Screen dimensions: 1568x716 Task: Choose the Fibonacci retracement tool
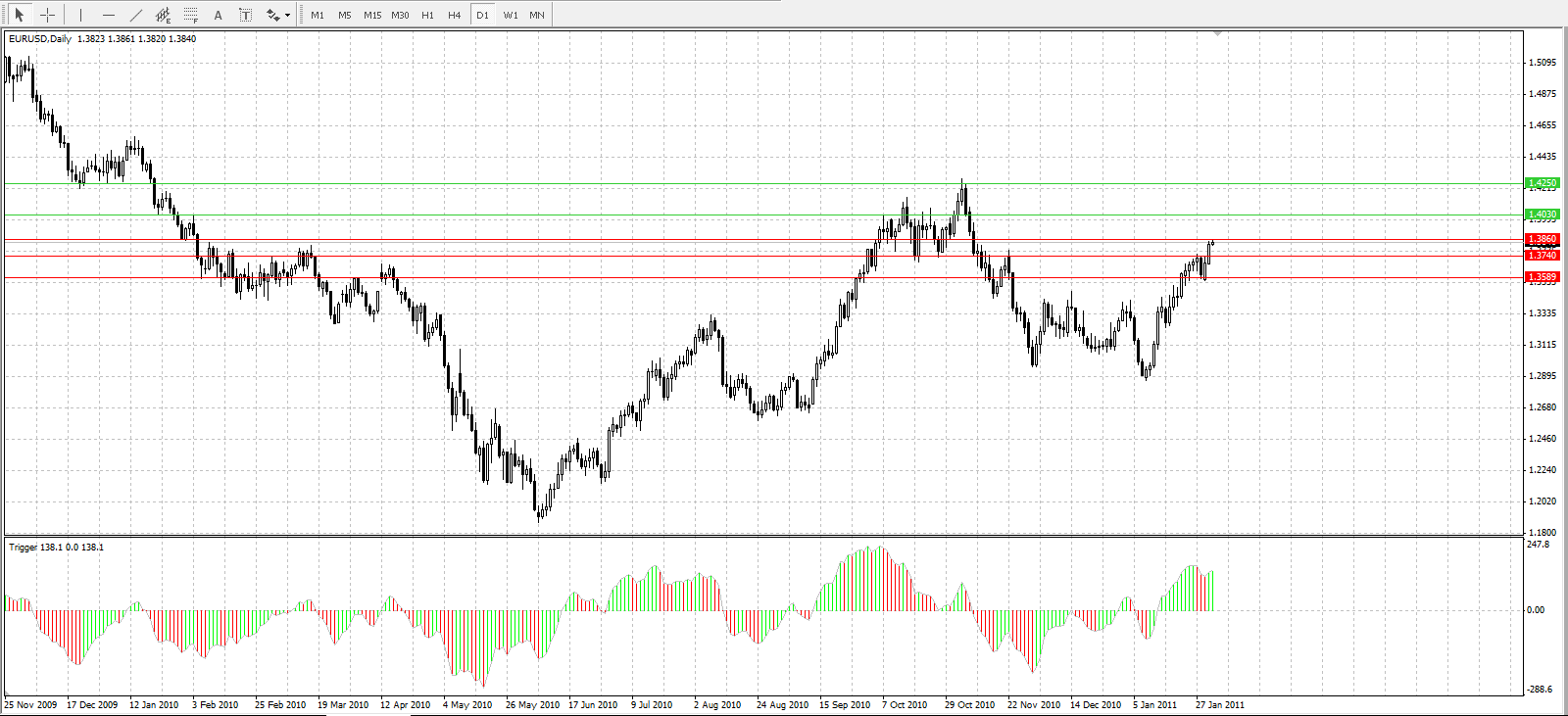pyautogui.click(x=191, y=15)
